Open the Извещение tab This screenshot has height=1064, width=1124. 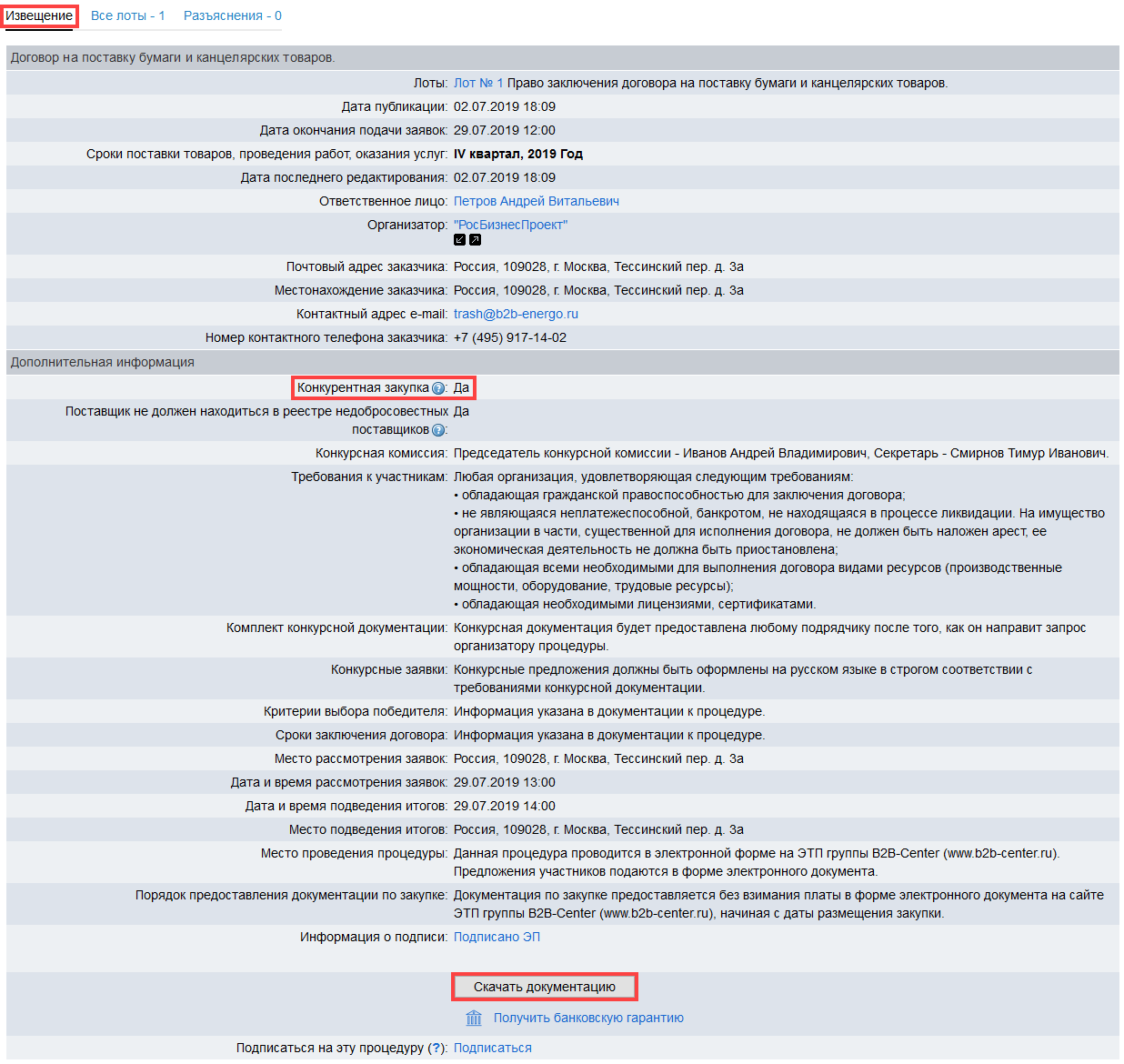(39, 15)
